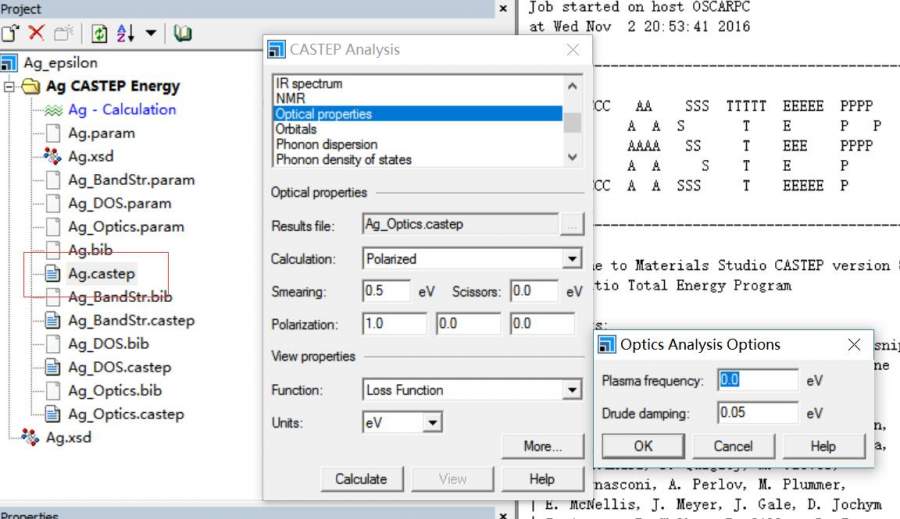
Task: Click the Ag_BandStr.castep document icon
Action: 52,321
